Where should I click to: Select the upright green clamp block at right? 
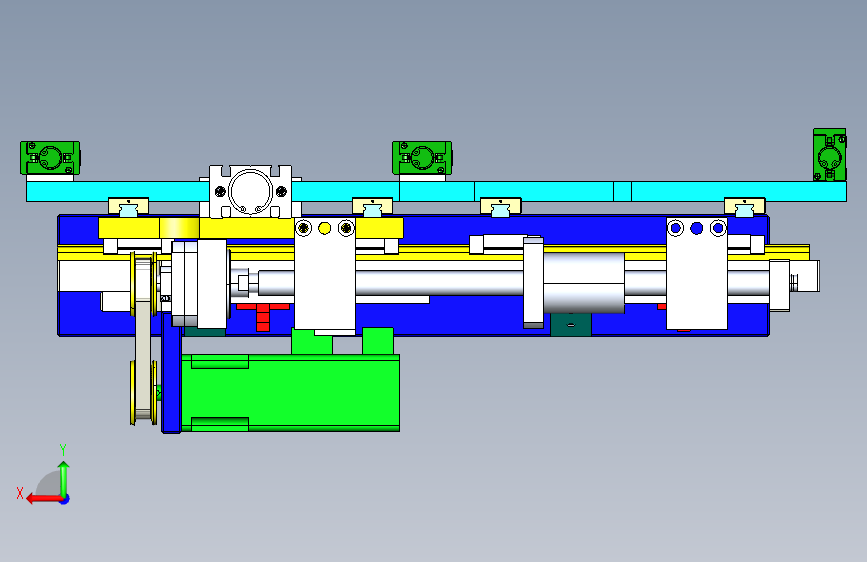tap(829, 155)
